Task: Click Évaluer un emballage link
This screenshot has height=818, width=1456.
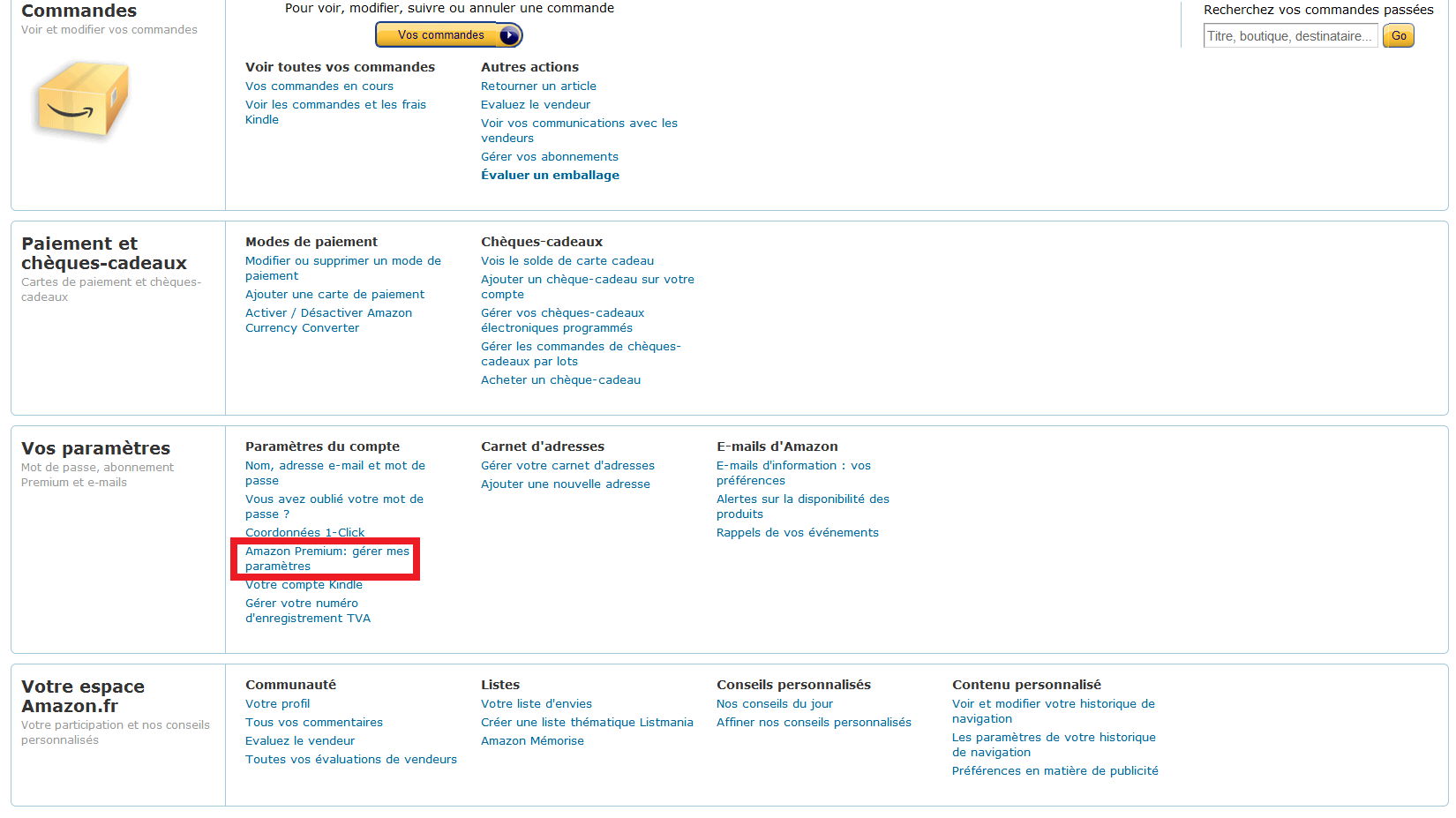Action: point(550,176)
